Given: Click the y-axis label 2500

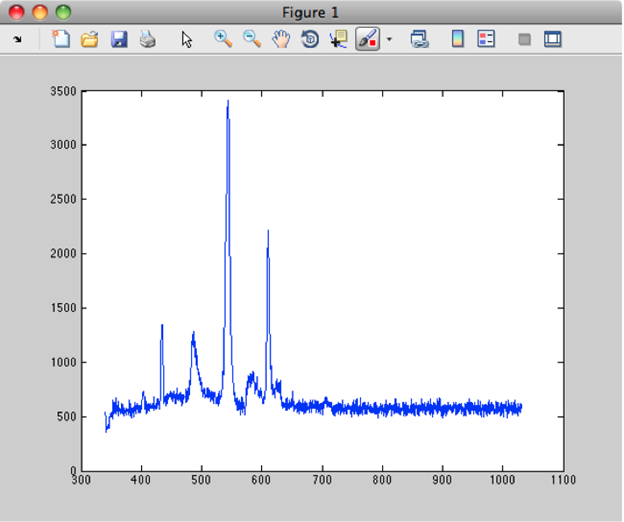Looking at the screenshot, I should (63, 199).
